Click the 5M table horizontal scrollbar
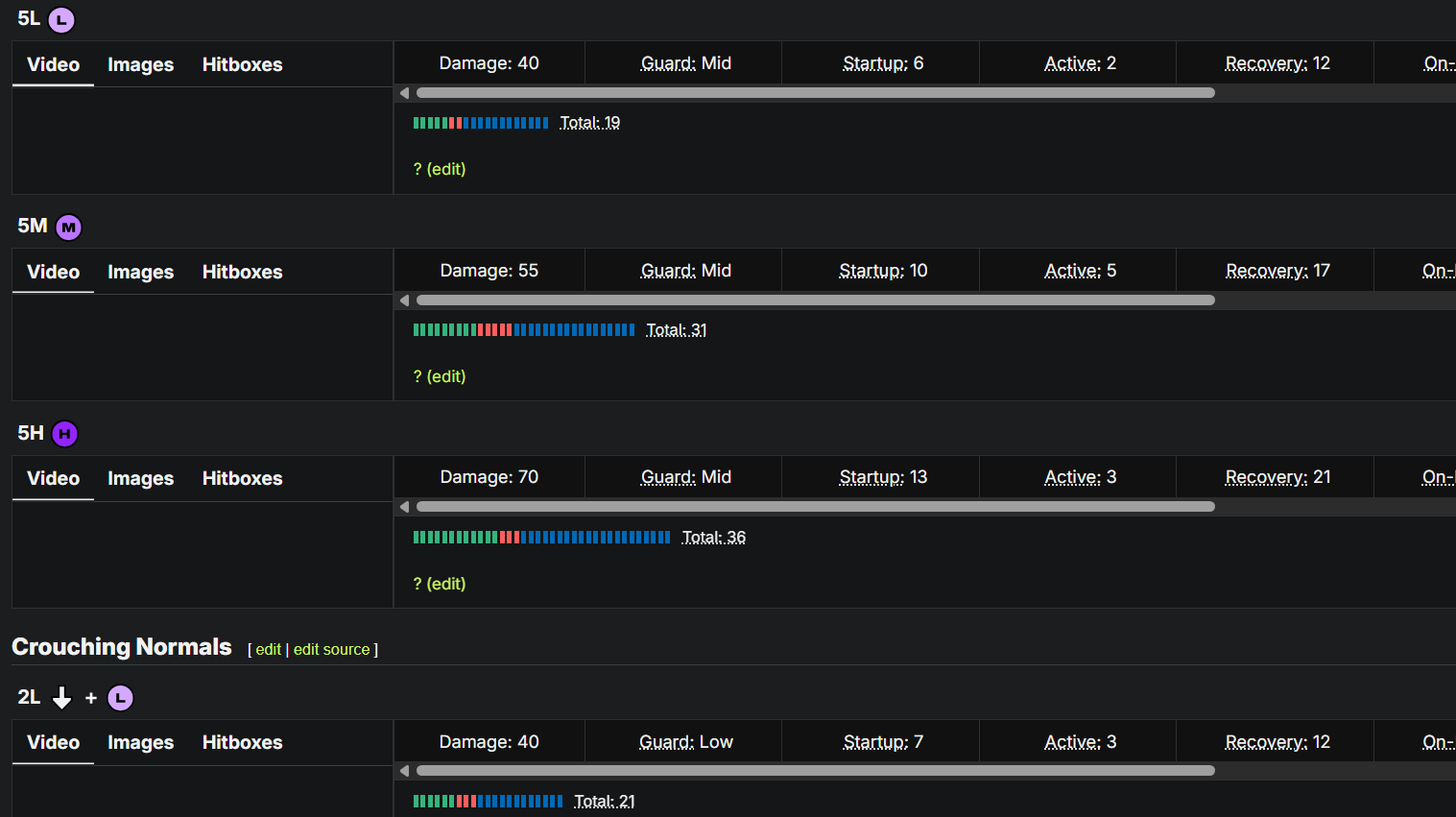Screen dimensions: 1456x817 [816, 300]
